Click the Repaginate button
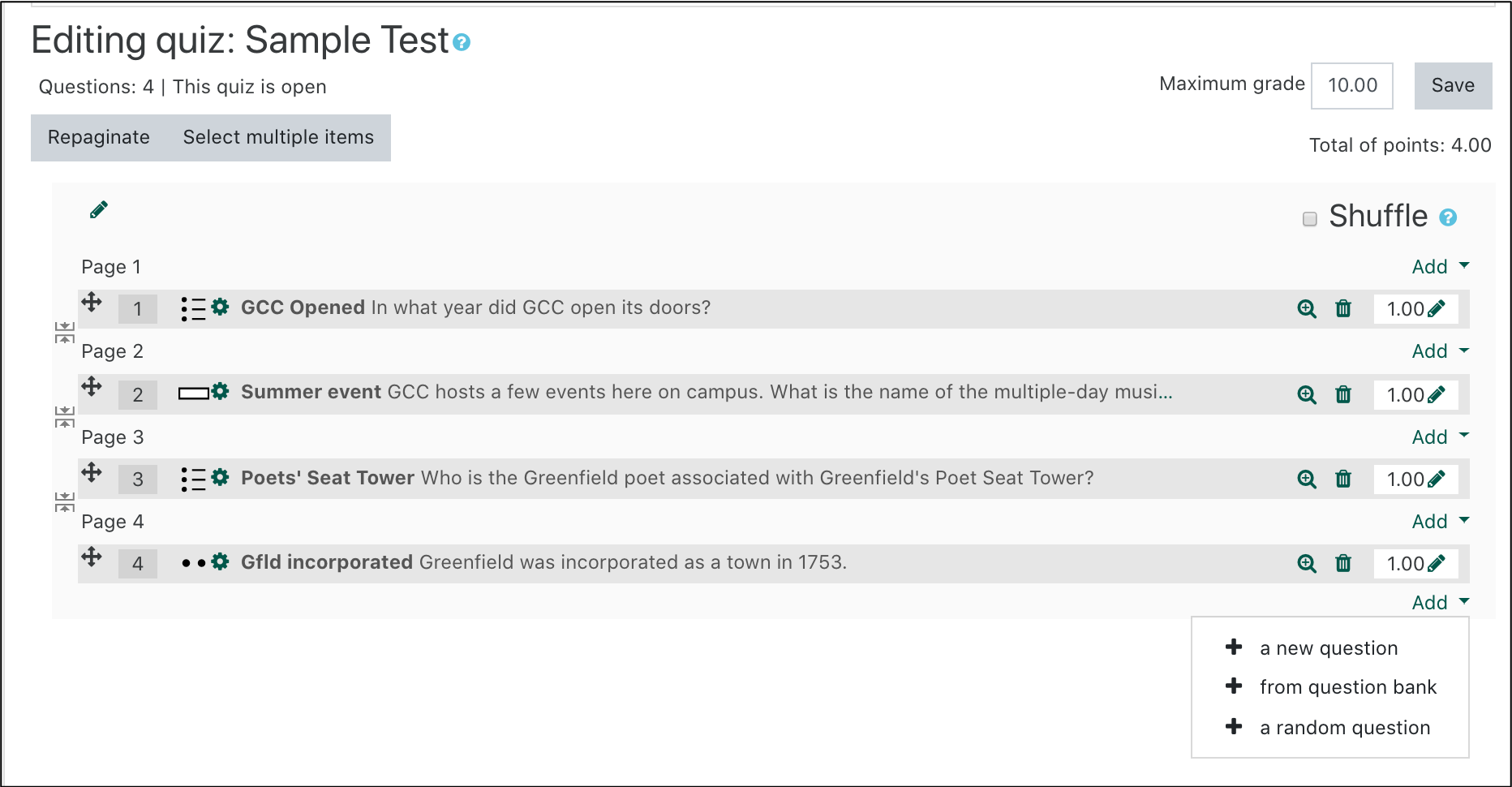Image resolution: width=1512 pixels, height=787 pixels. click(97, 137)
